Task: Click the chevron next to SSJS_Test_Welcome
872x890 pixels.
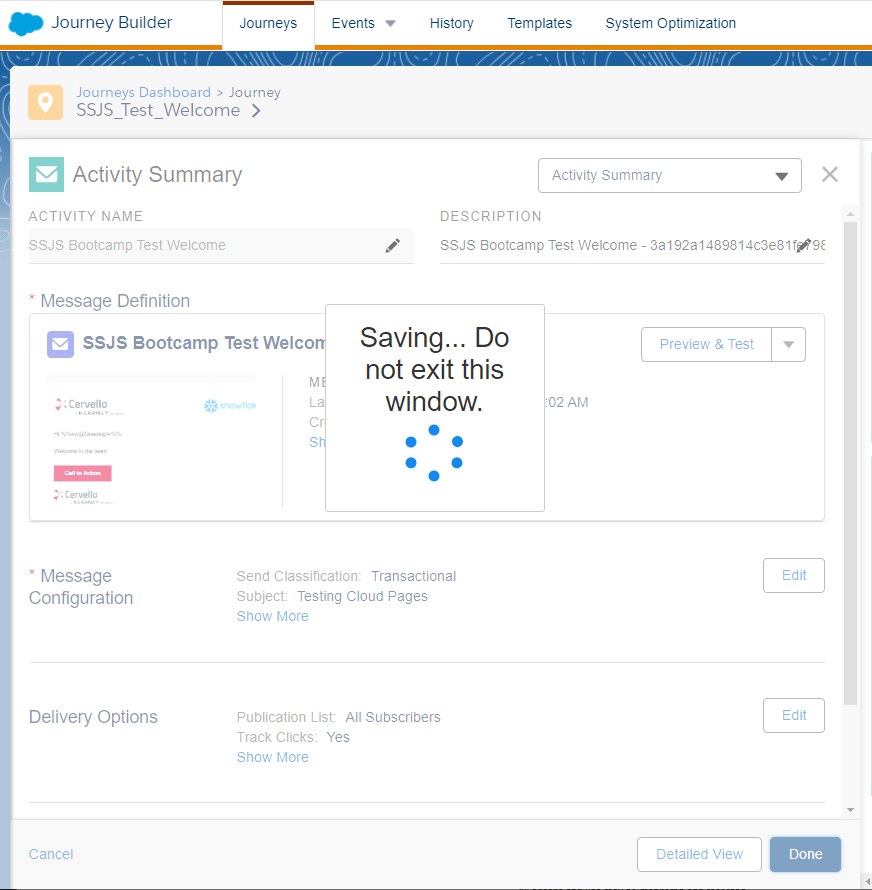Action: coord(257,111)
